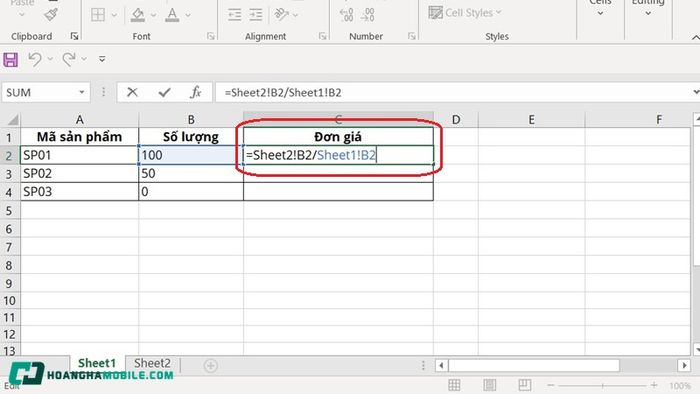The height and width of the screenshot is (394, 700).
Task: Click the Fill Color bucket icon
Action: (x=138, y=15)
